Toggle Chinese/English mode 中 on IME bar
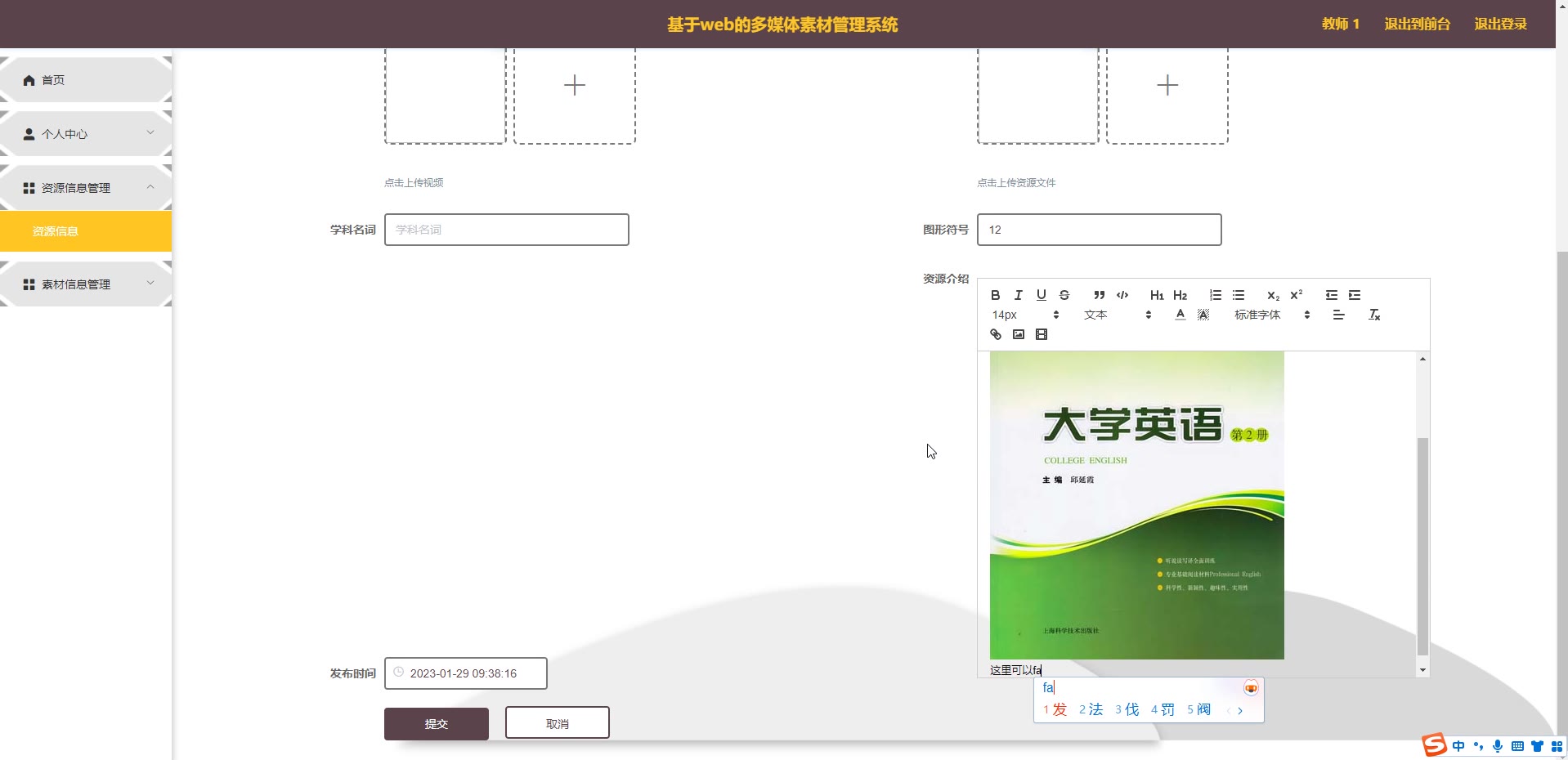This screenshot has width=1568, height=760. pos(1458,746)
